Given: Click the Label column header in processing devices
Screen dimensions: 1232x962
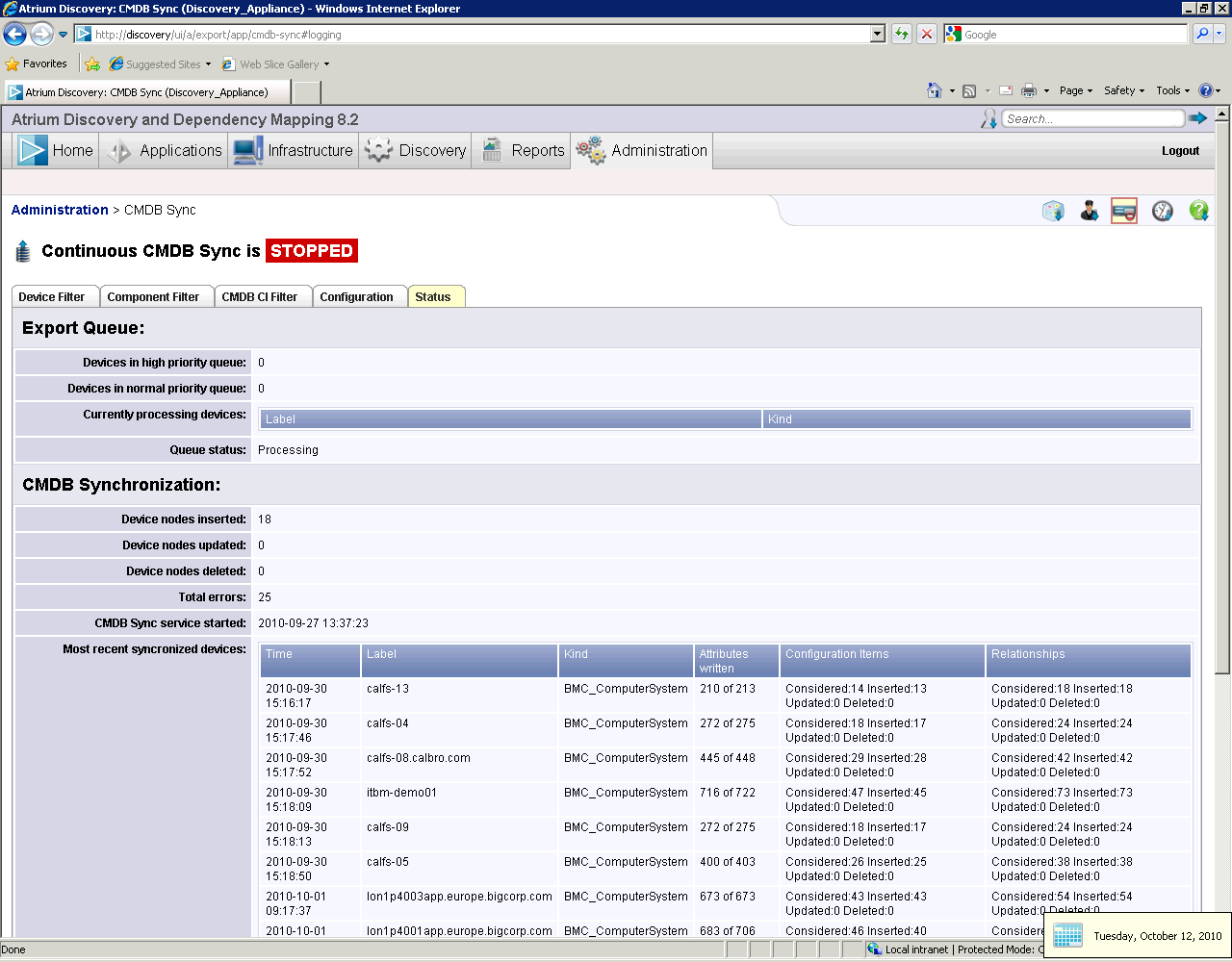Looking at the screenshot, I should 511,419.
